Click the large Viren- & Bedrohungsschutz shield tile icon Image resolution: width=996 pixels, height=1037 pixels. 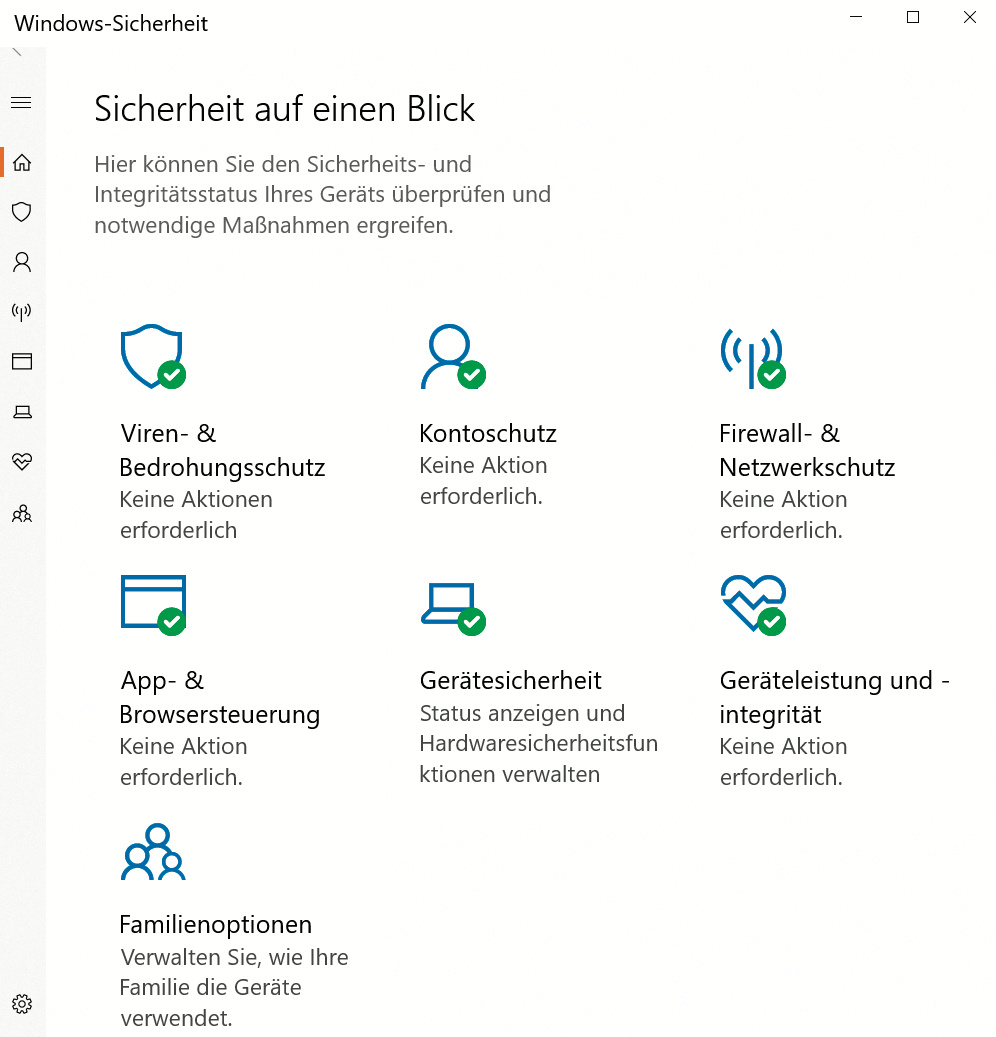point(151,356)
